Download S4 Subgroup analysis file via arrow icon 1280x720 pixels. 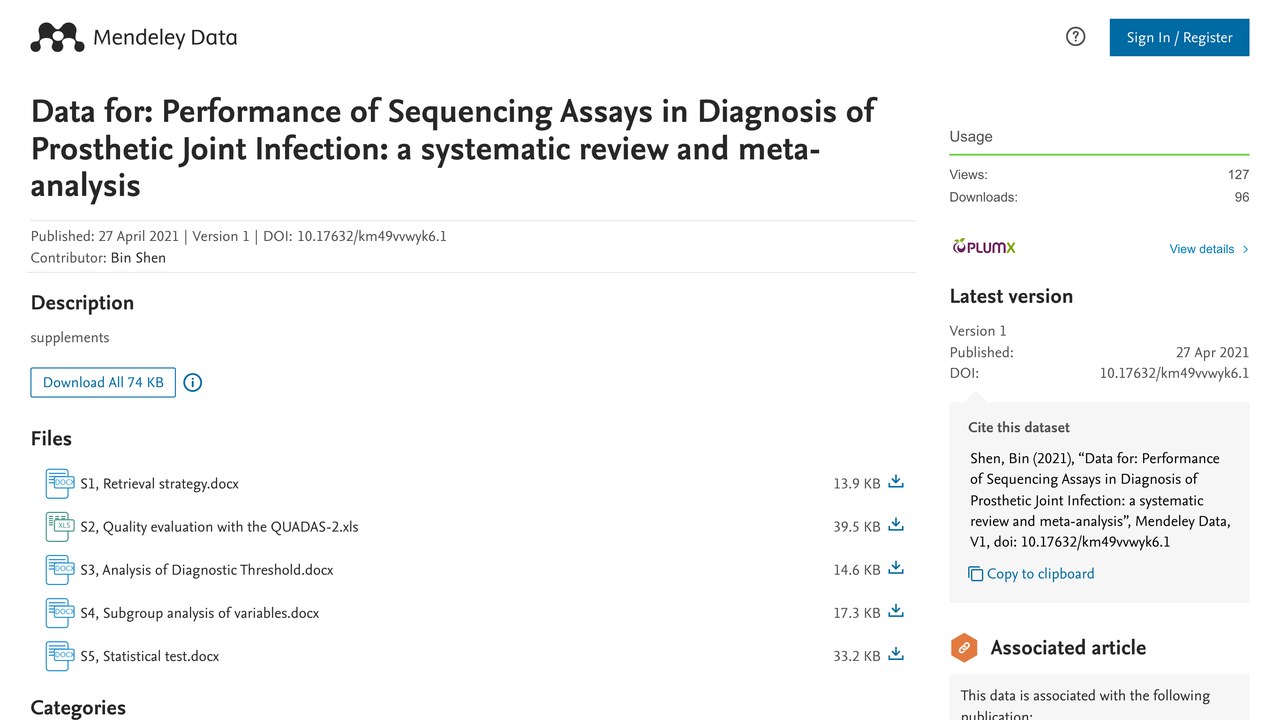896,611
